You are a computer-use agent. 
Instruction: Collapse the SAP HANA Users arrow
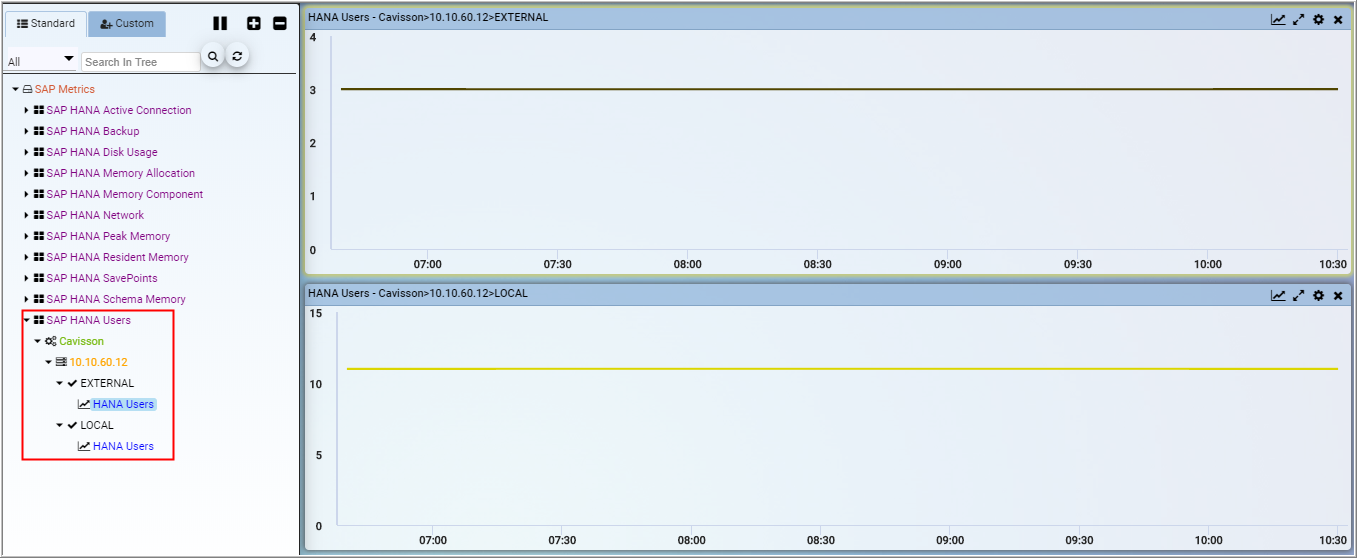27,321
